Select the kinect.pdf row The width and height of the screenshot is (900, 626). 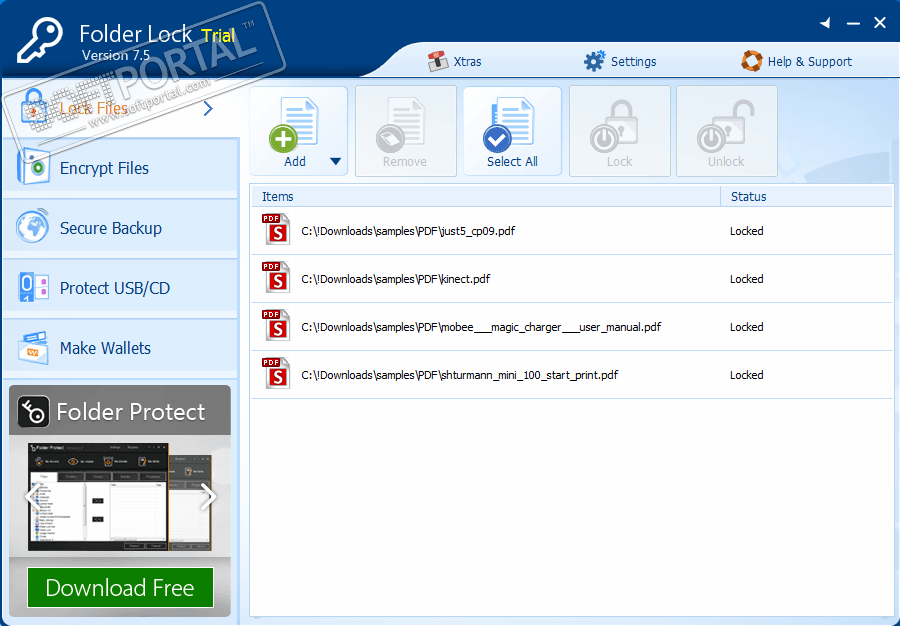tap(572, 279)
